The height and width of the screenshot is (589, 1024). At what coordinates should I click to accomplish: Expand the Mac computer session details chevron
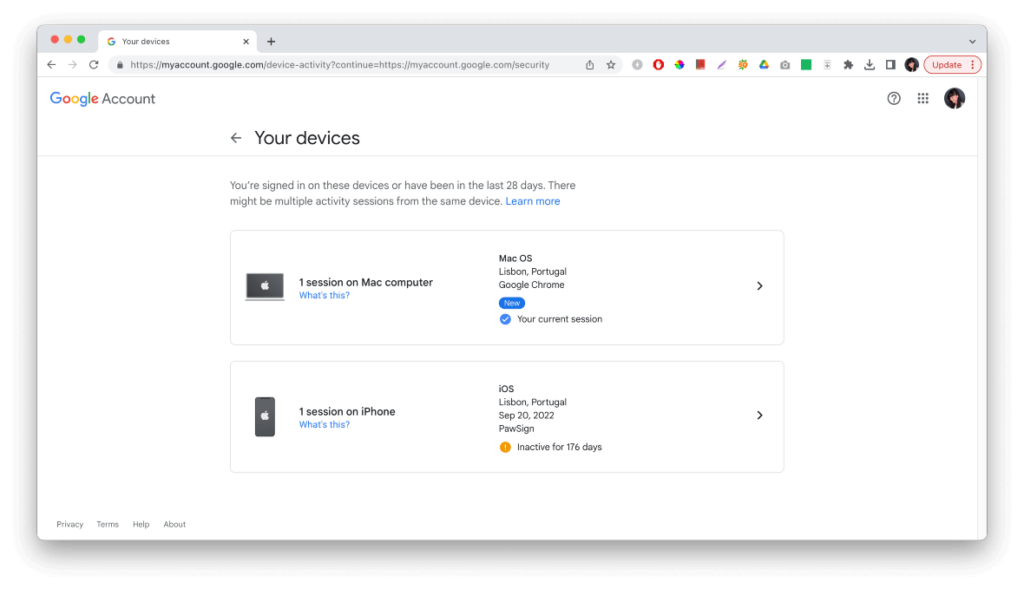pos(759,287)
